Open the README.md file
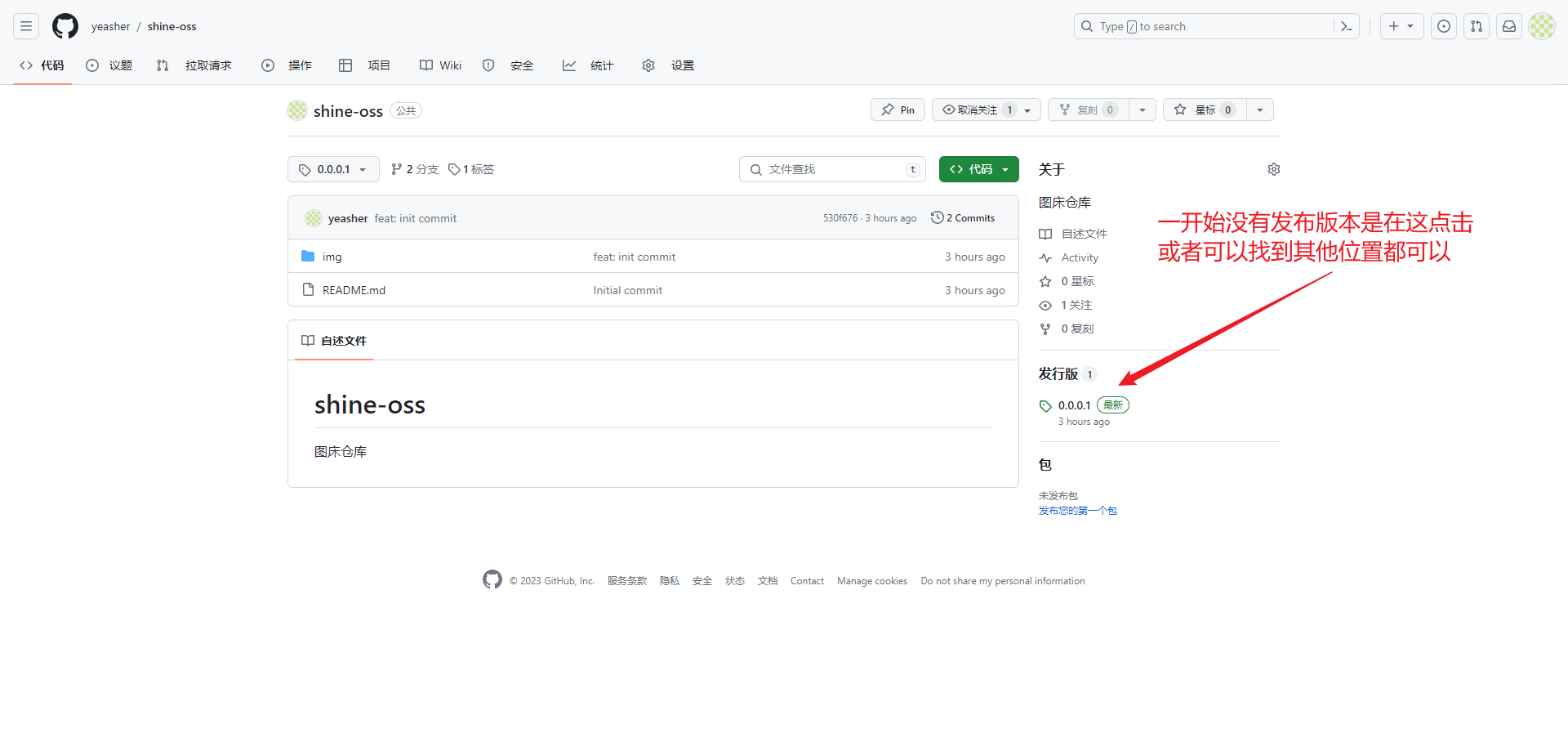1568x751 pixels. pos(354,290)
